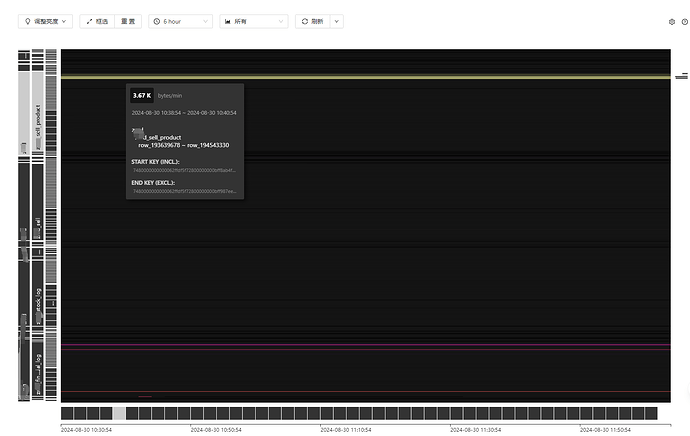The image size is (690, 436).
Task: Activate the 框选 box-select button
Action: pos(97,21)
